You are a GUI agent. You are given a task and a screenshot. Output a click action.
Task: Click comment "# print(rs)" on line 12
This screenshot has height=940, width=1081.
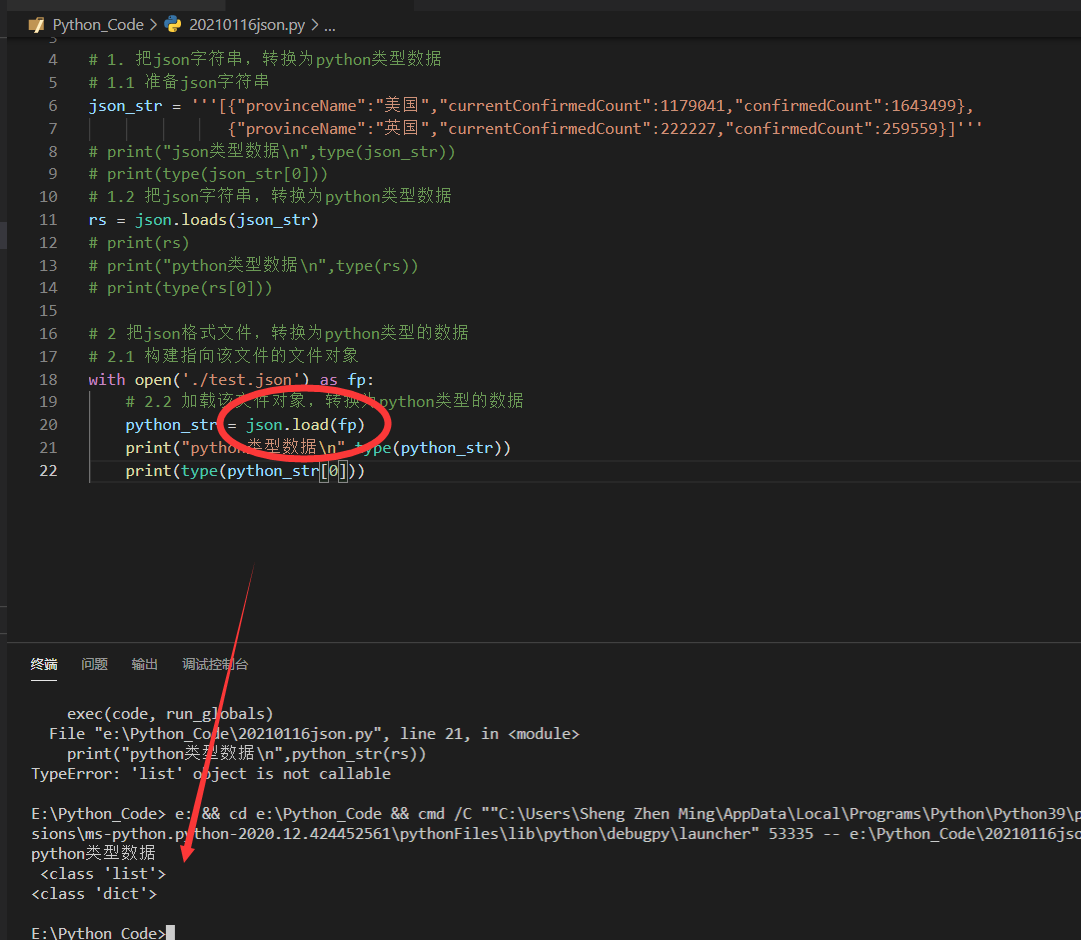point(139,243)
